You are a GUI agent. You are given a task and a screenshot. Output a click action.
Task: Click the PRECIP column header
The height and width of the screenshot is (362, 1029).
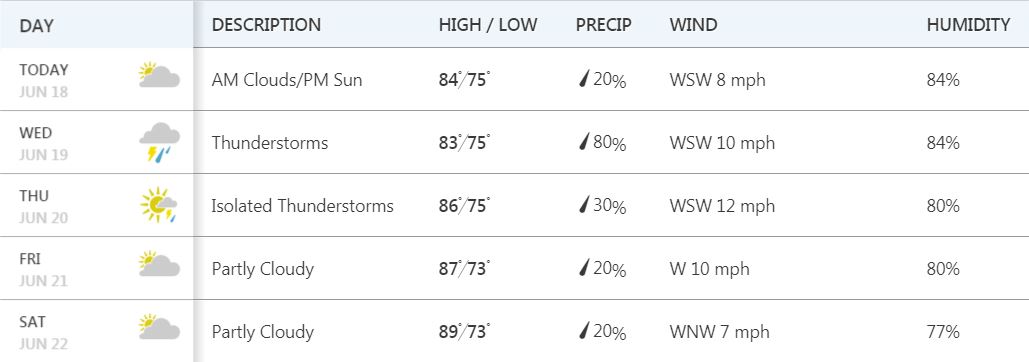(x=604, y=25)
